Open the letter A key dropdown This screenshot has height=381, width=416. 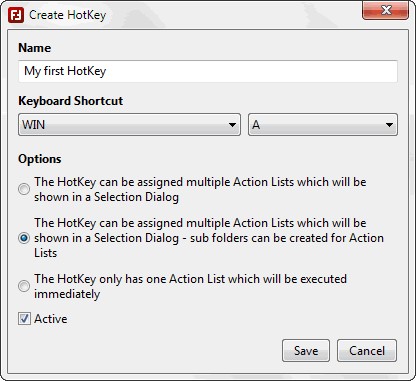click(x=323, y=125)
